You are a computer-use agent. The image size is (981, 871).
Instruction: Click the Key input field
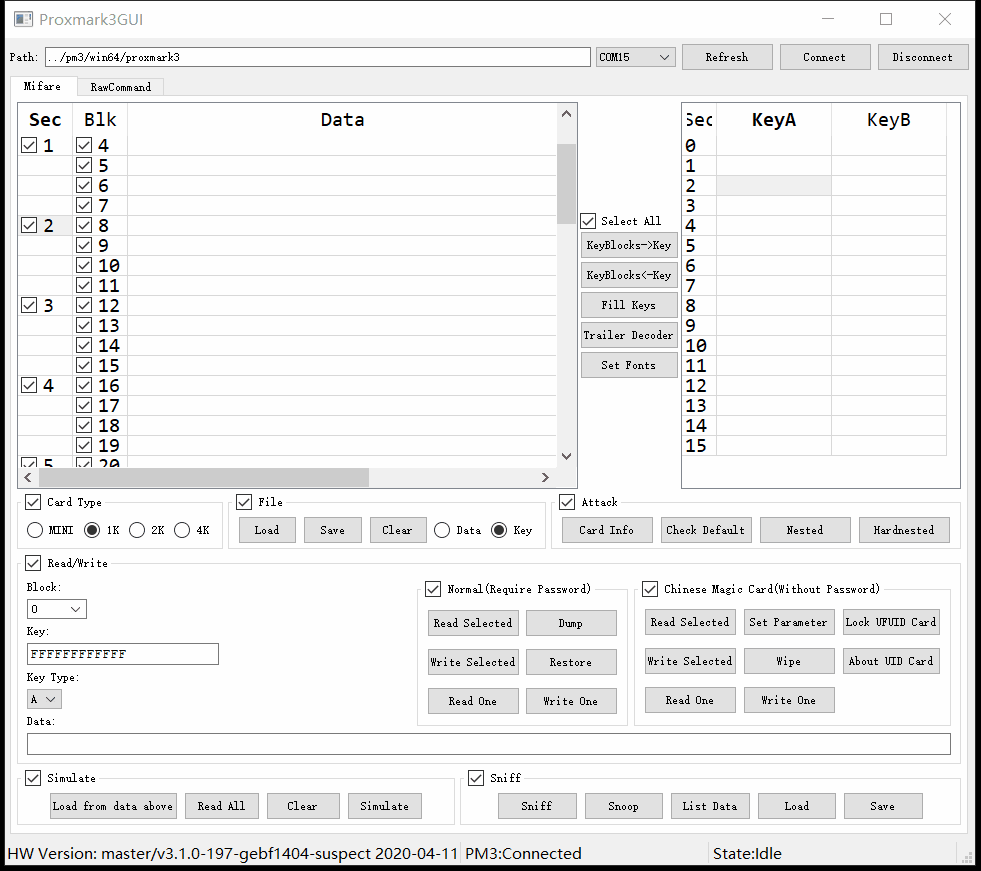tap(122, 654)
